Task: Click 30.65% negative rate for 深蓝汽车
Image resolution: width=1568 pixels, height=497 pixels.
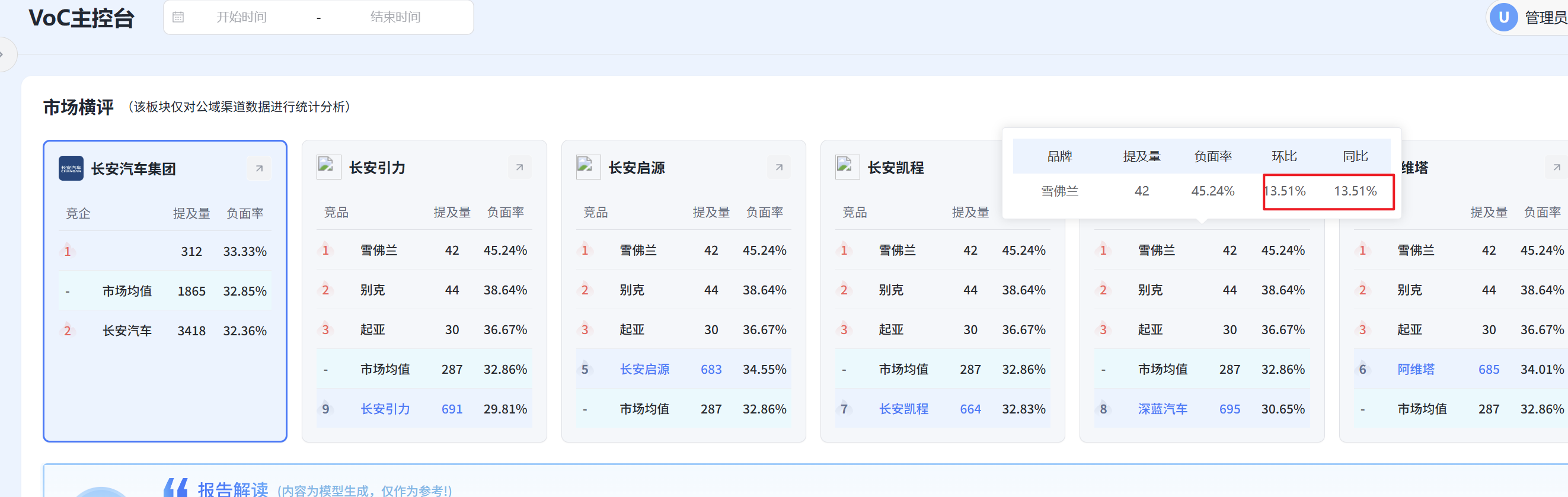Action: tap(1283, 409)
